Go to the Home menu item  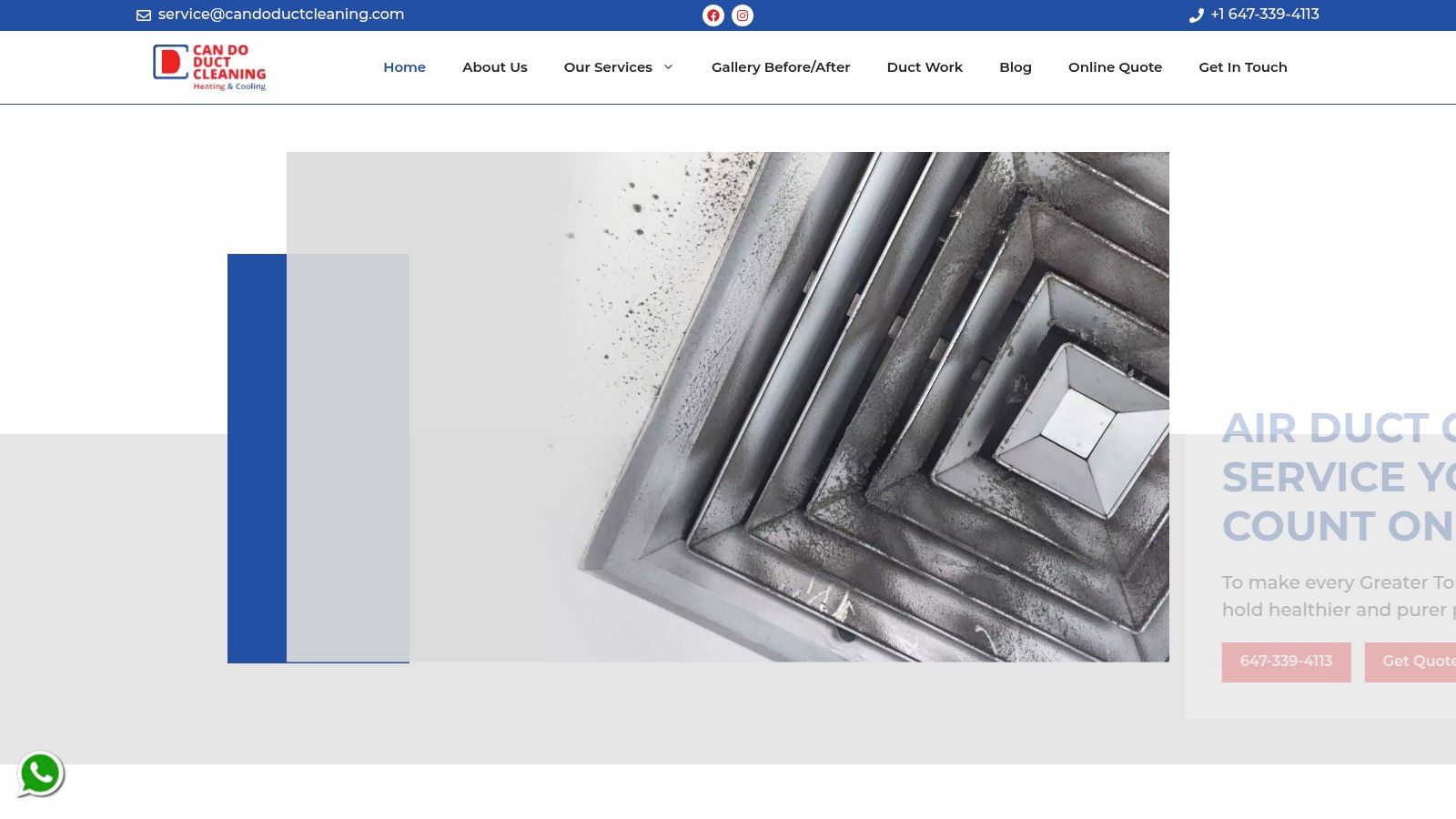coord(404,67)
